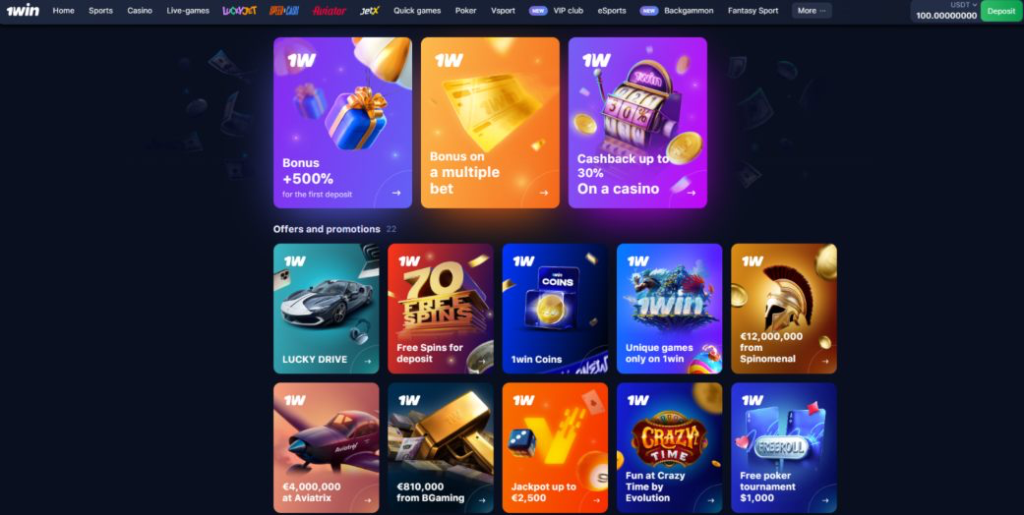Open the Crazy Time by Evolution promo
The width and height of the screenshot is (1024, 515).
(x=669, y=447)
